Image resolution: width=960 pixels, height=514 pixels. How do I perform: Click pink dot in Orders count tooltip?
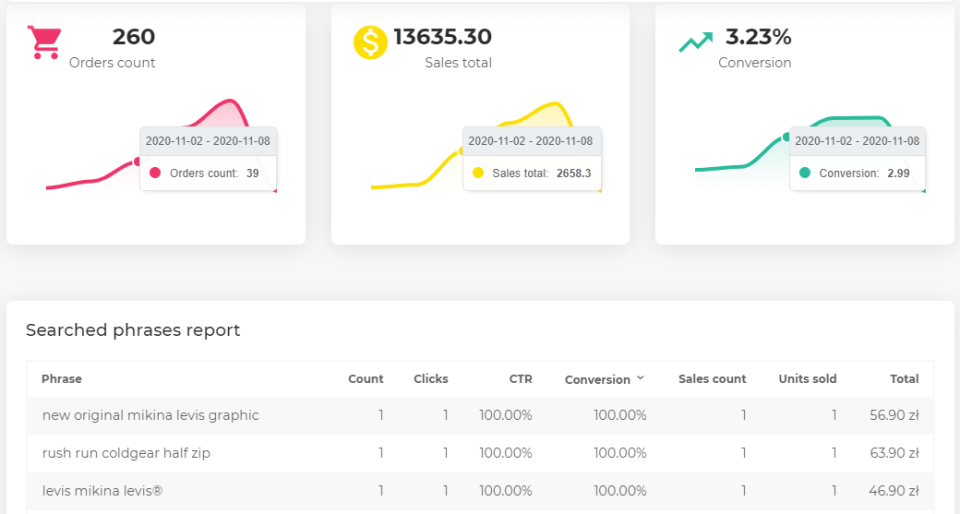coord(155,173)
